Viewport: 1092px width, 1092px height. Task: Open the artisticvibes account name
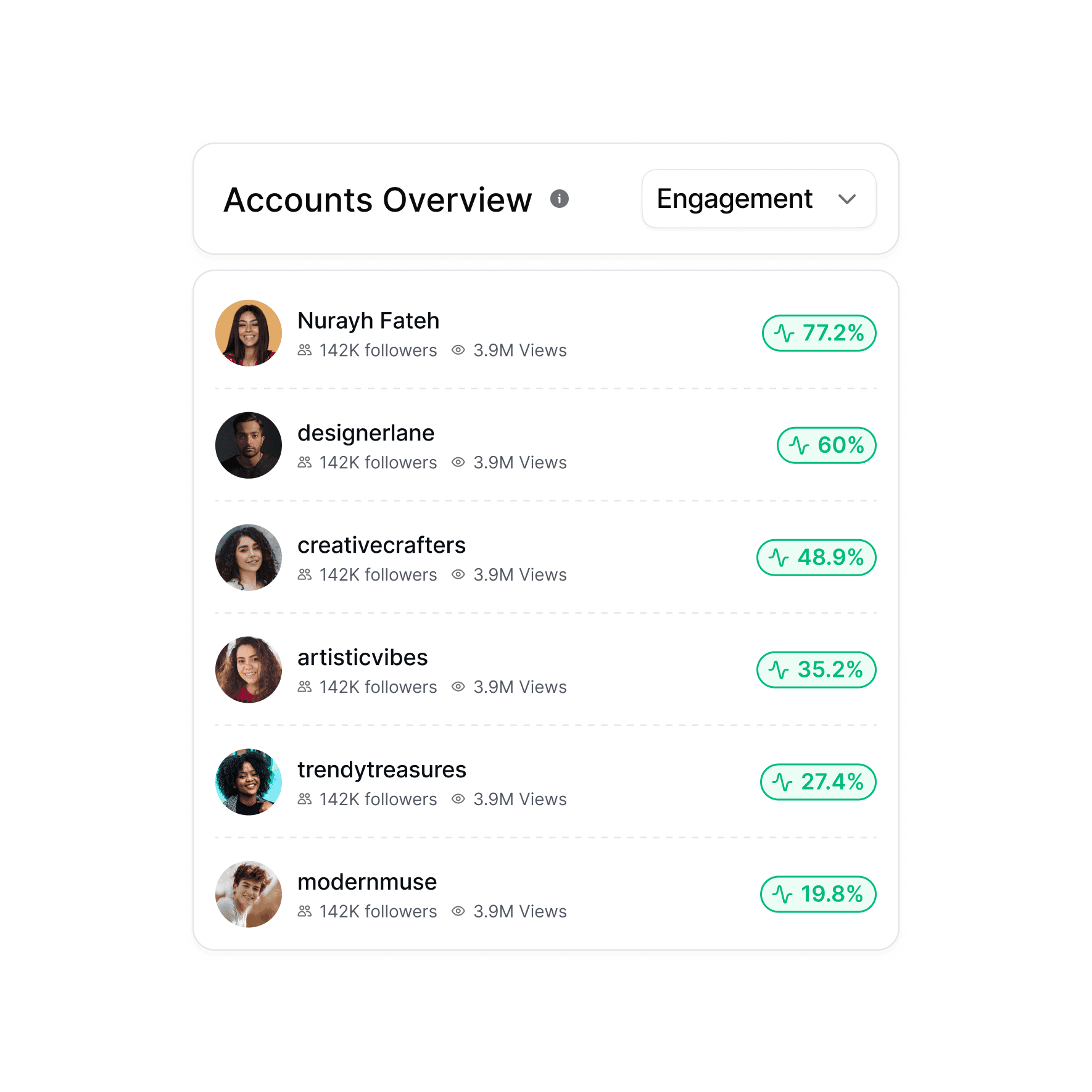[362, 658]
